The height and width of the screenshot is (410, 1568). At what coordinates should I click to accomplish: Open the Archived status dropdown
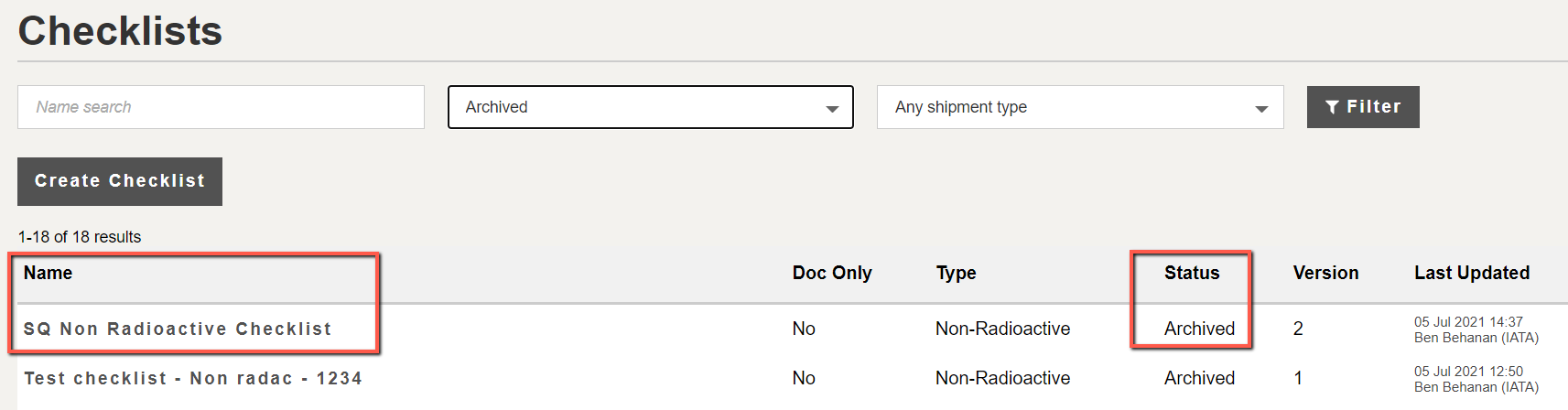tap(651, 107)
